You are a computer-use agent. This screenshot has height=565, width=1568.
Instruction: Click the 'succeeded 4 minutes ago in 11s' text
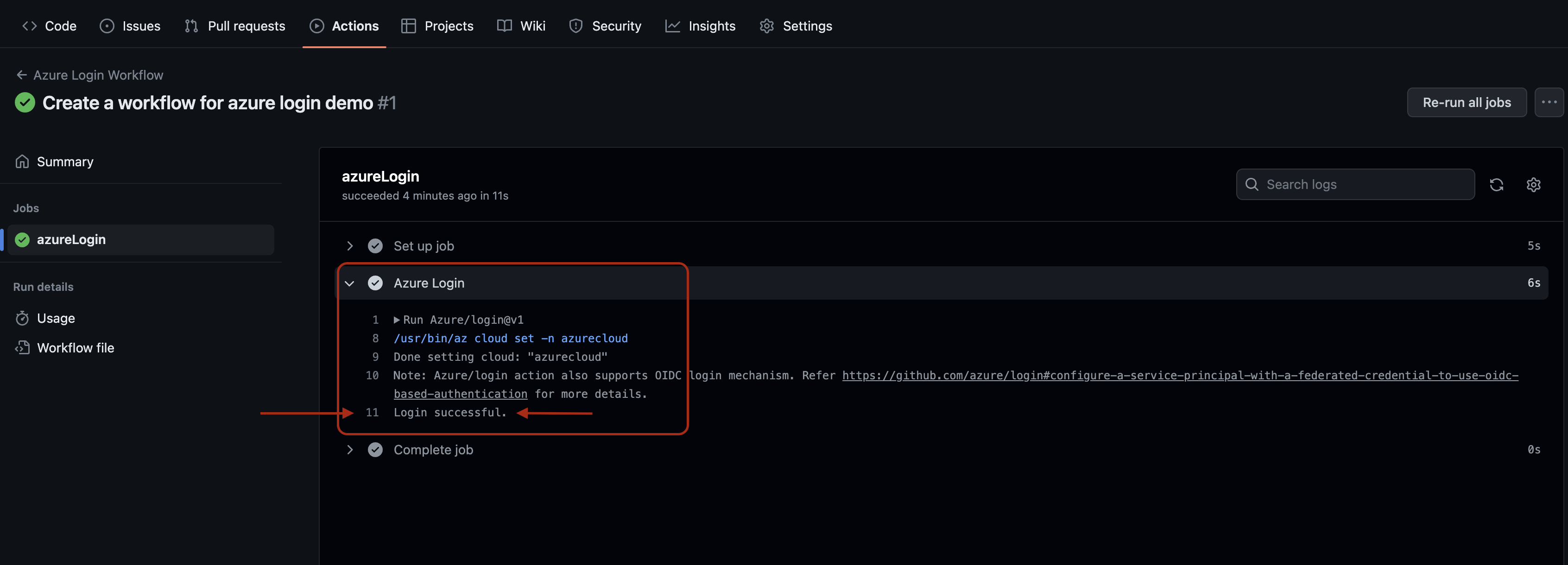click(425, 196)
